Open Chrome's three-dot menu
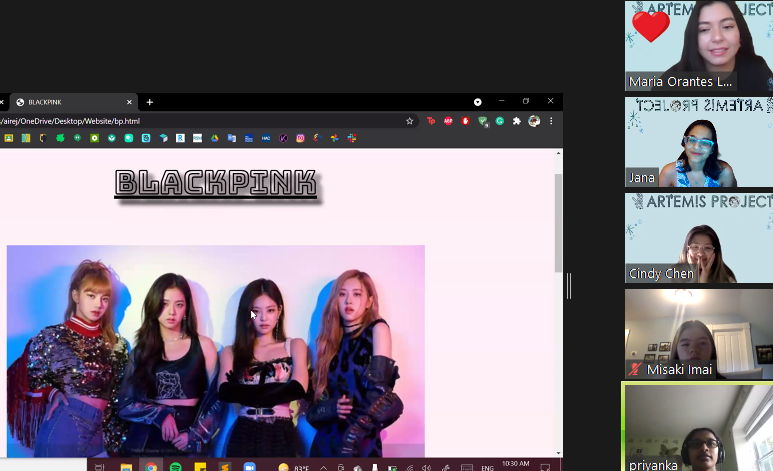 [551, 121]
